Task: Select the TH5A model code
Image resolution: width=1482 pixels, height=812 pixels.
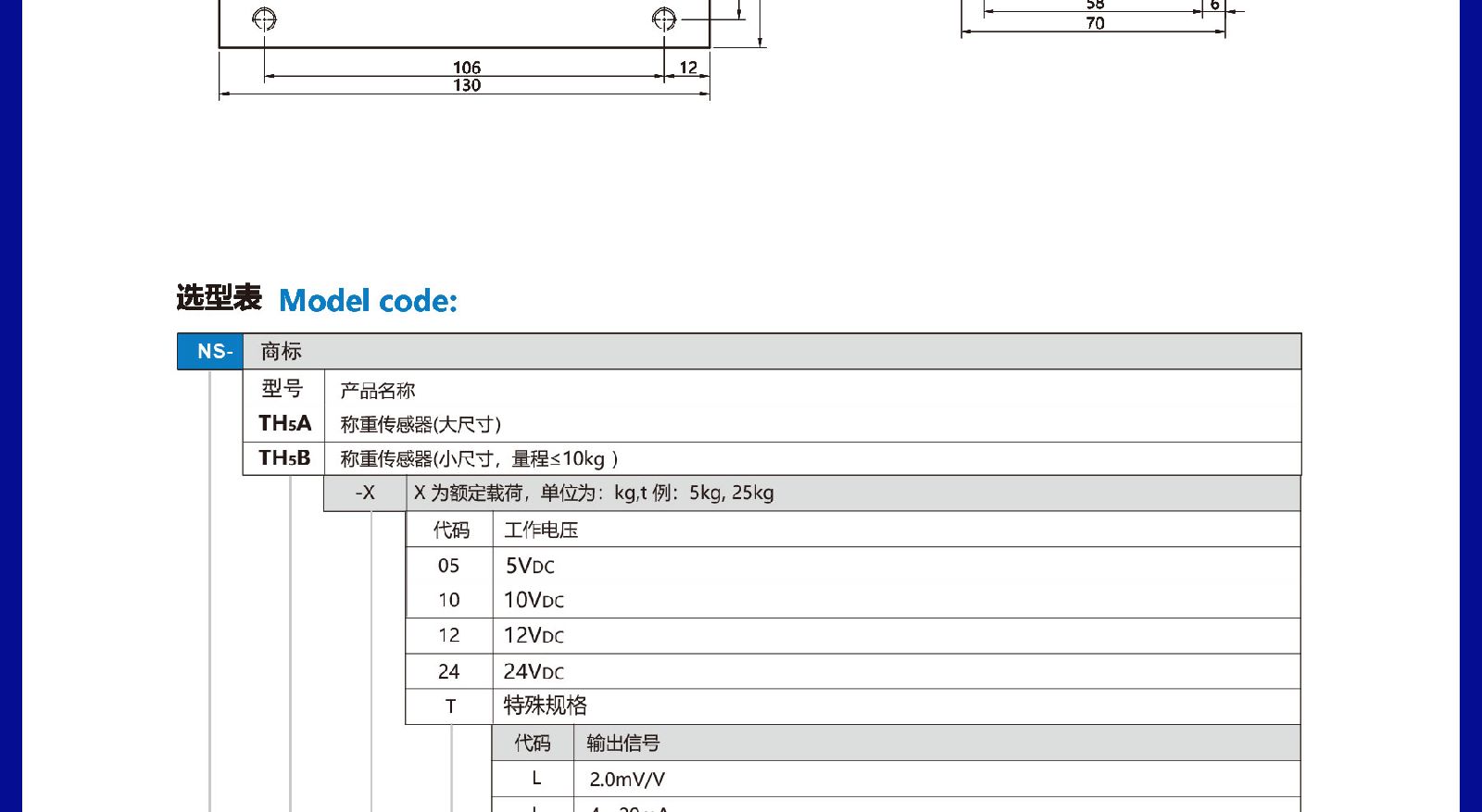Action: 284,424
